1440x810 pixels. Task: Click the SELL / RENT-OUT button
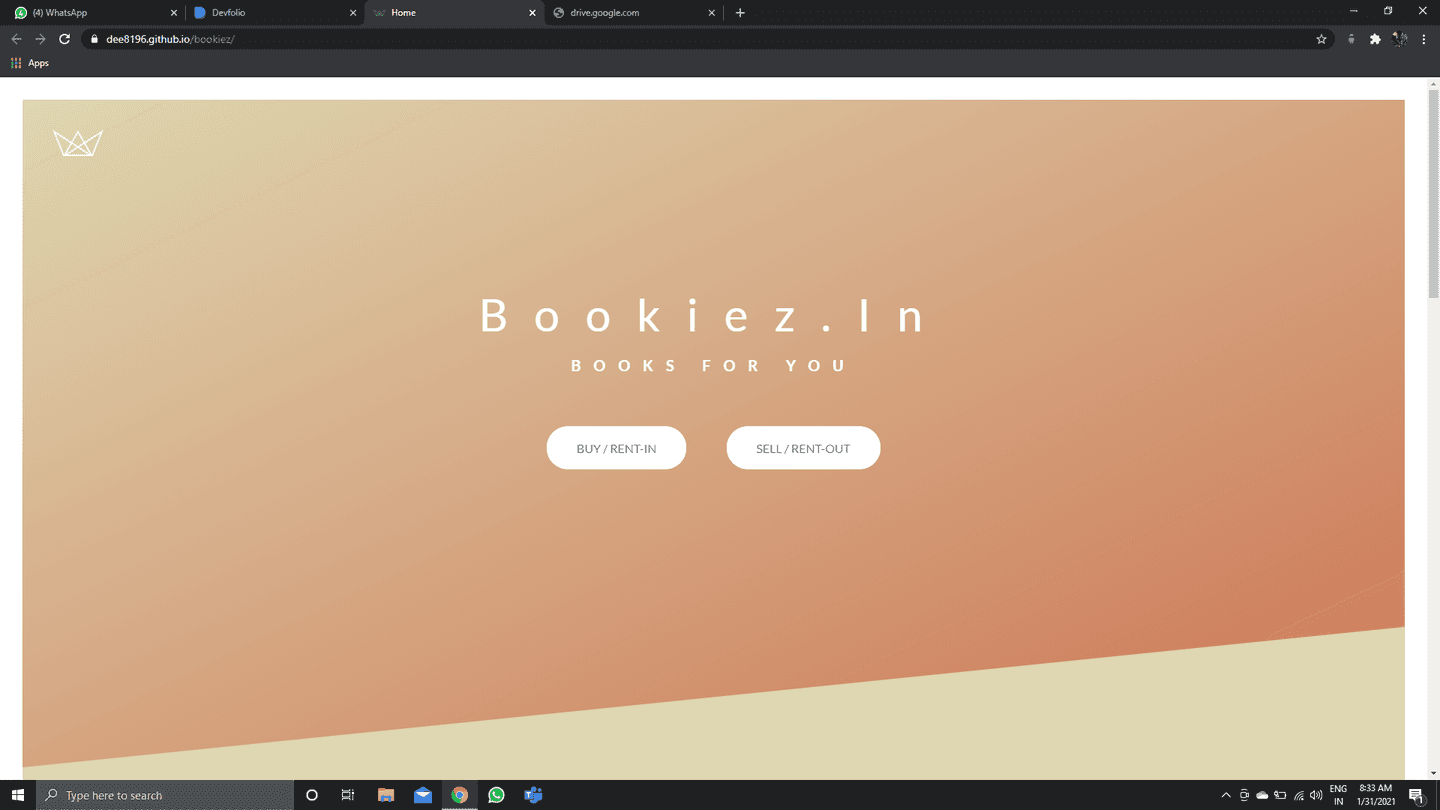[803, 448]
